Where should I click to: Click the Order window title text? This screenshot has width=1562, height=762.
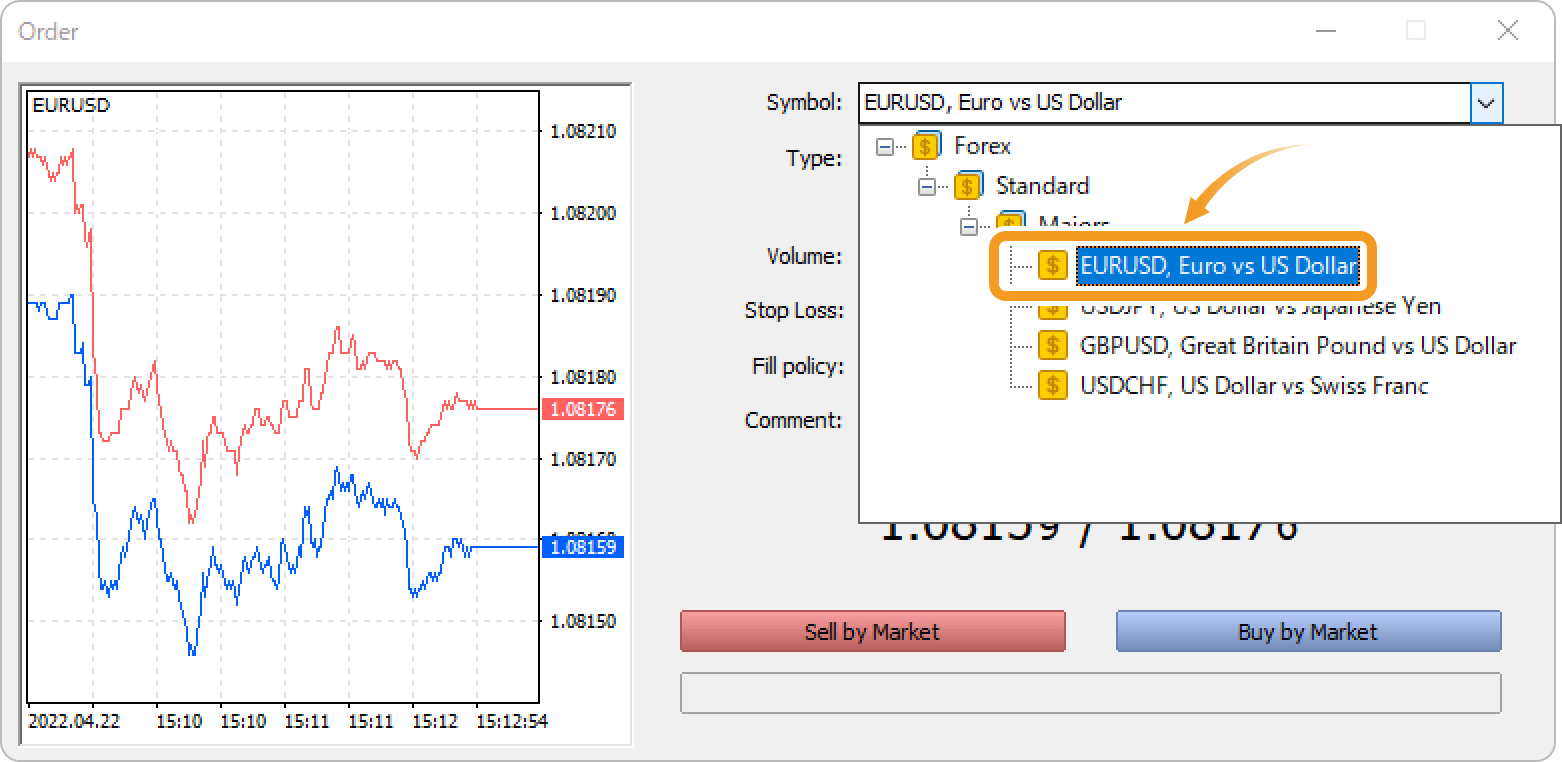point(48,32)
